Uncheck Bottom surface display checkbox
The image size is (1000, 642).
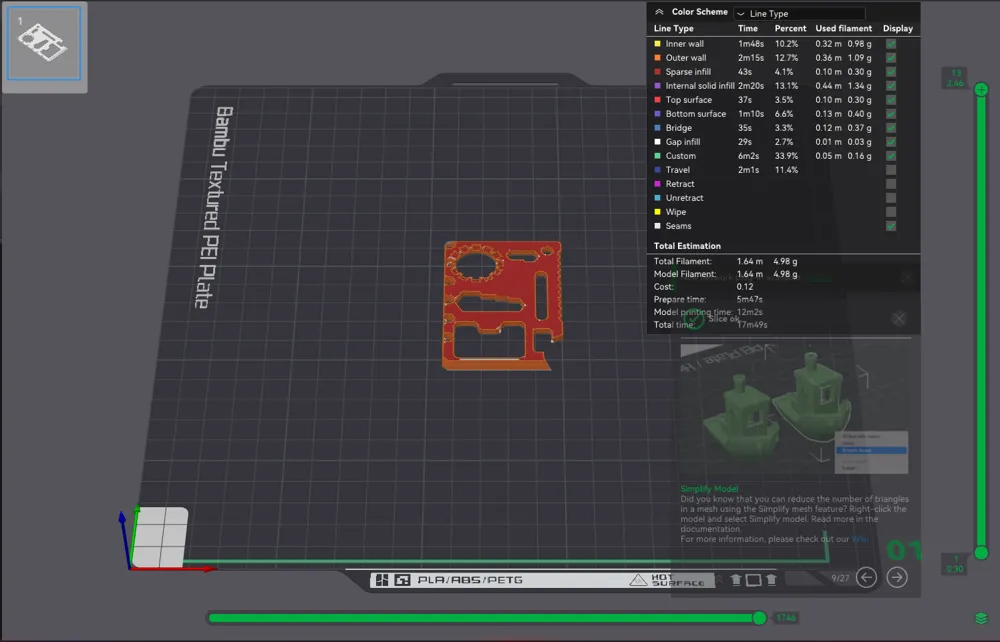[x=891, y=114]
